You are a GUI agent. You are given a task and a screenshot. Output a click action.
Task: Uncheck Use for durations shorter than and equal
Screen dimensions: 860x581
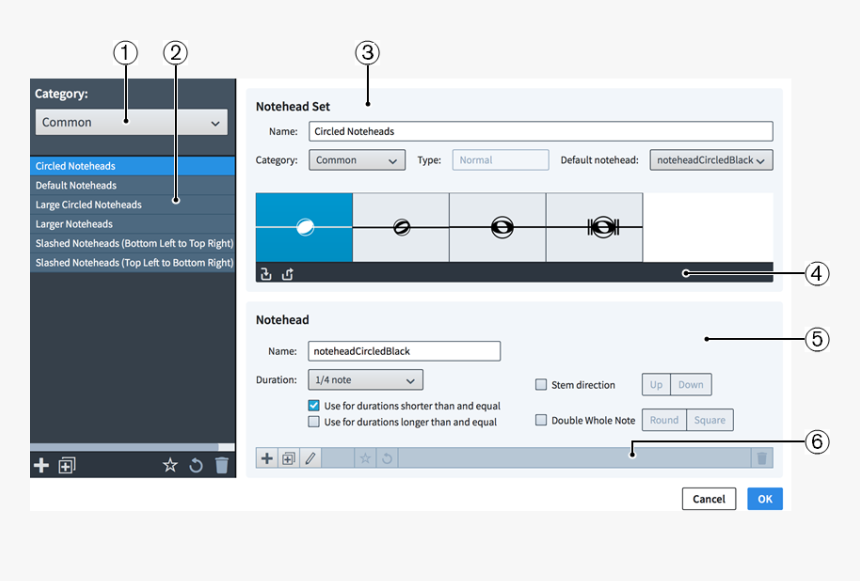pyautogui.click(x=314, y=406)
